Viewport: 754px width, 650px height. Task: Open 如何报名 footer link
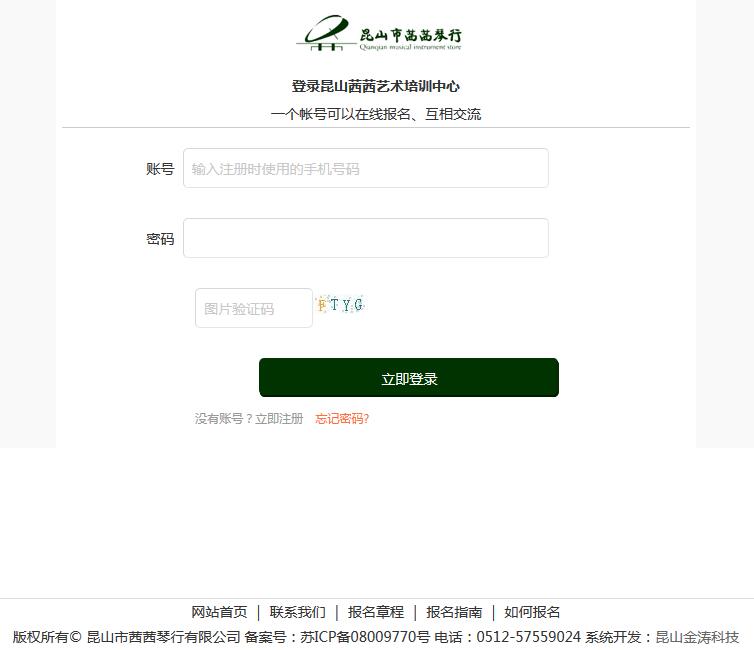click(532, 612)
